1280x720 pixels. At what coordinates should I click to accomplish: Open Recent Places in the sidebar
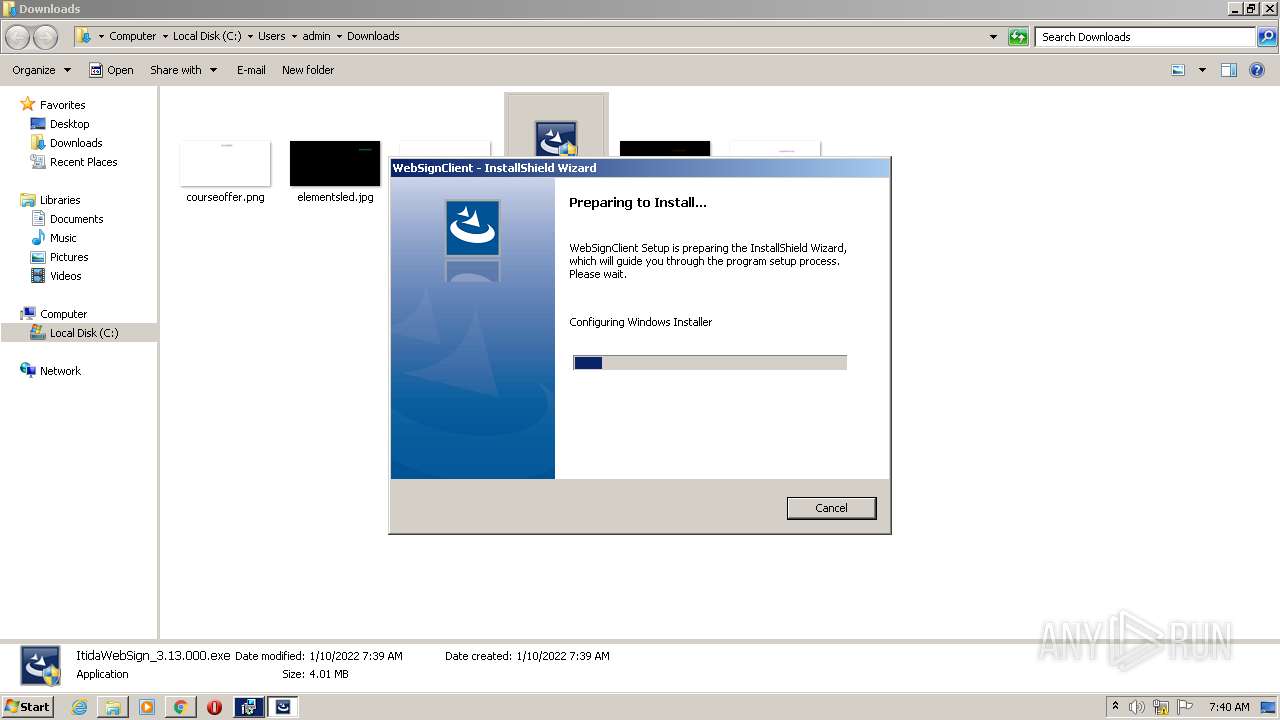click(x=83, y=162)
